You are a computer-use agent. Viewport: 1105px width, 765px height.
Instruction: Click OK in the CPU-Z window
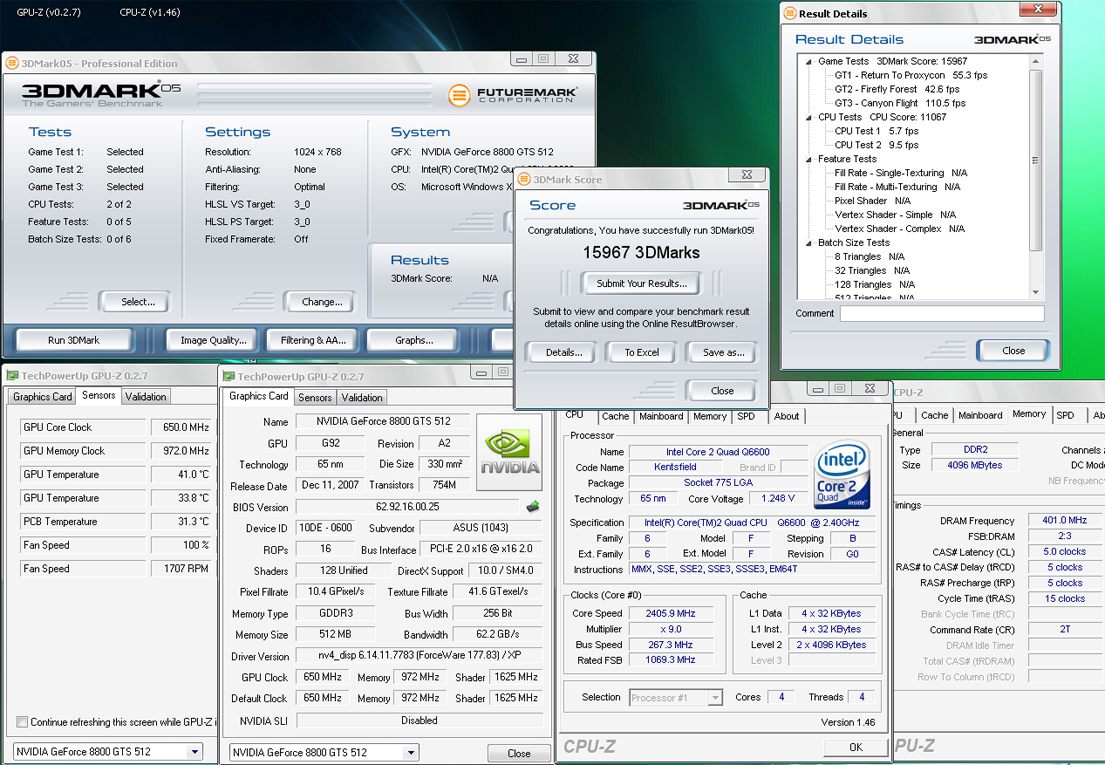coord(856,747)
